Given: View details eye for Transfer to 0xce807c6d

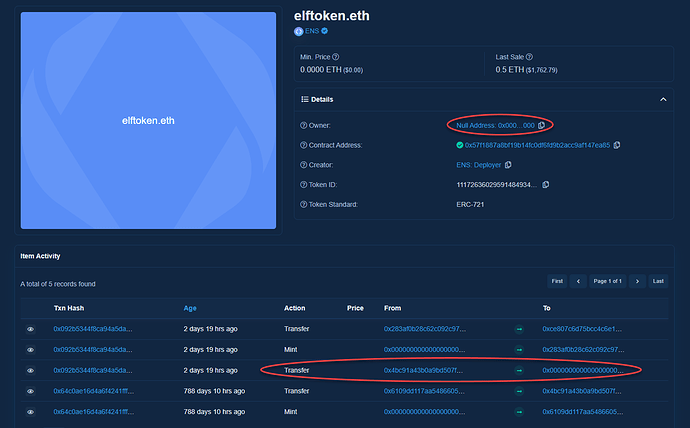Looking at the screenshot, I should click(x=30, y=329).
